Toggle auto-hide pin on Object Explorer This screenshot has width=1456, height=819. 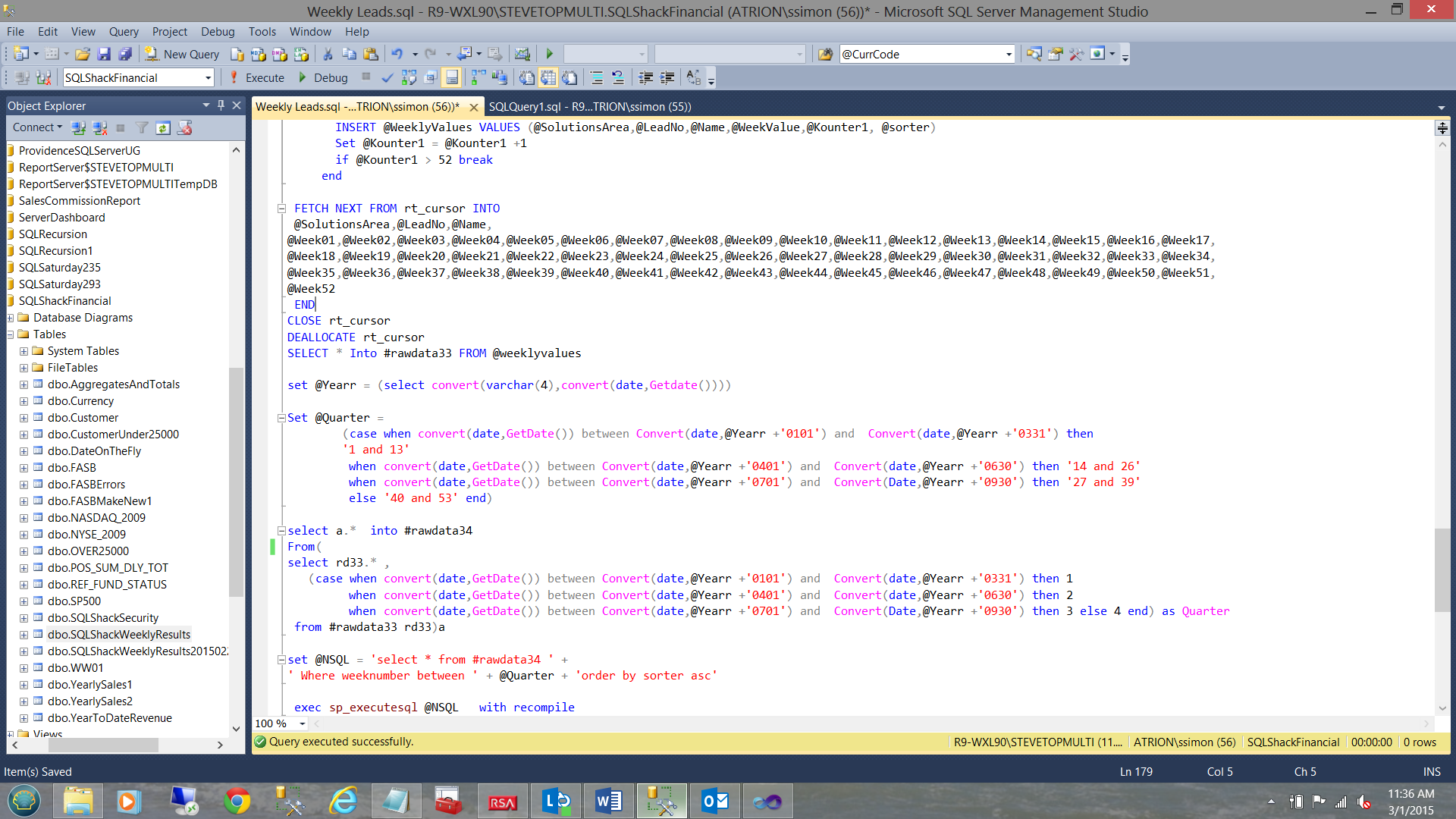click(x=221, y=105)
